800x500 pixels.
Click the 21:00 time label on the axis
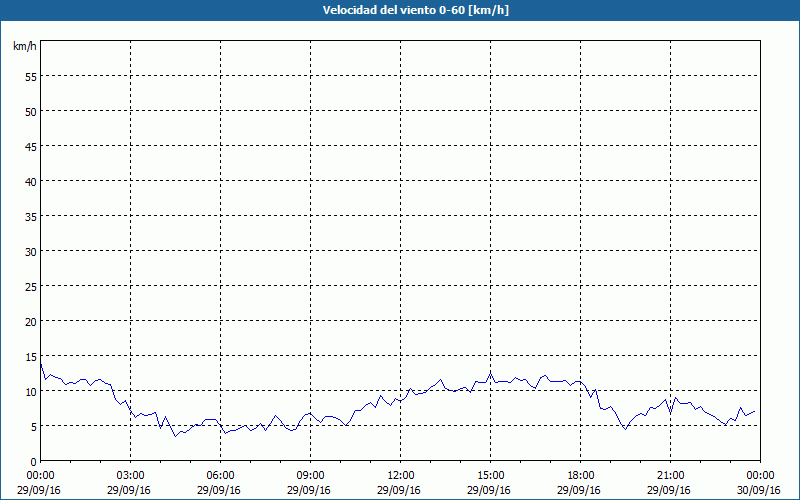click(670, 475)
